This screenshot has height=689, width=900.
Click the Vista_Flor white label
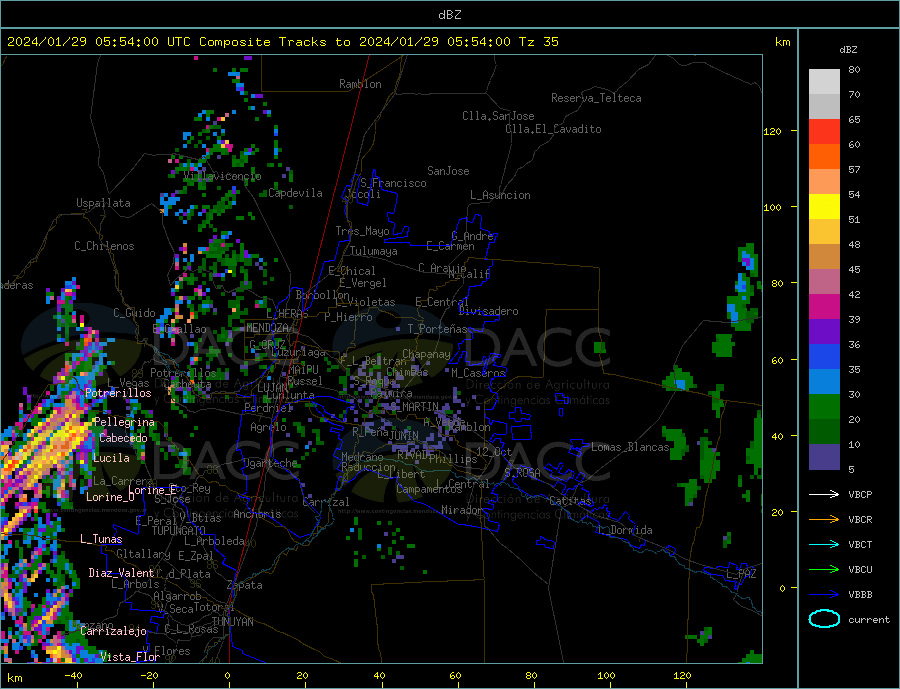pos(130,657)
